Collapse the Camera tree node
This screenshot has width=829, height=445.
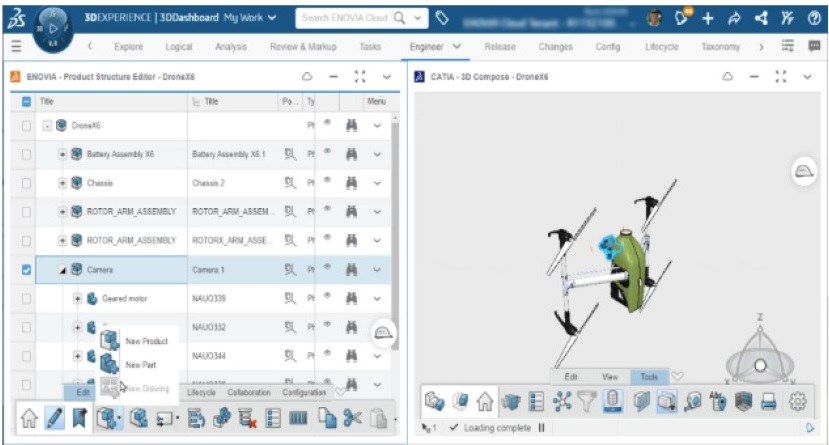63,270
